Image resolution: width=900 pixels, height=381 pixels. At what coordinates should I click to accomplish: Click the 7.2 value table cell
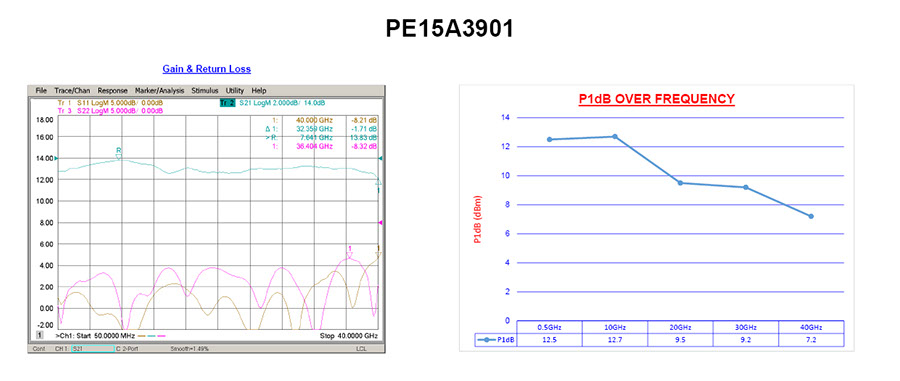[x=811, y=340]
